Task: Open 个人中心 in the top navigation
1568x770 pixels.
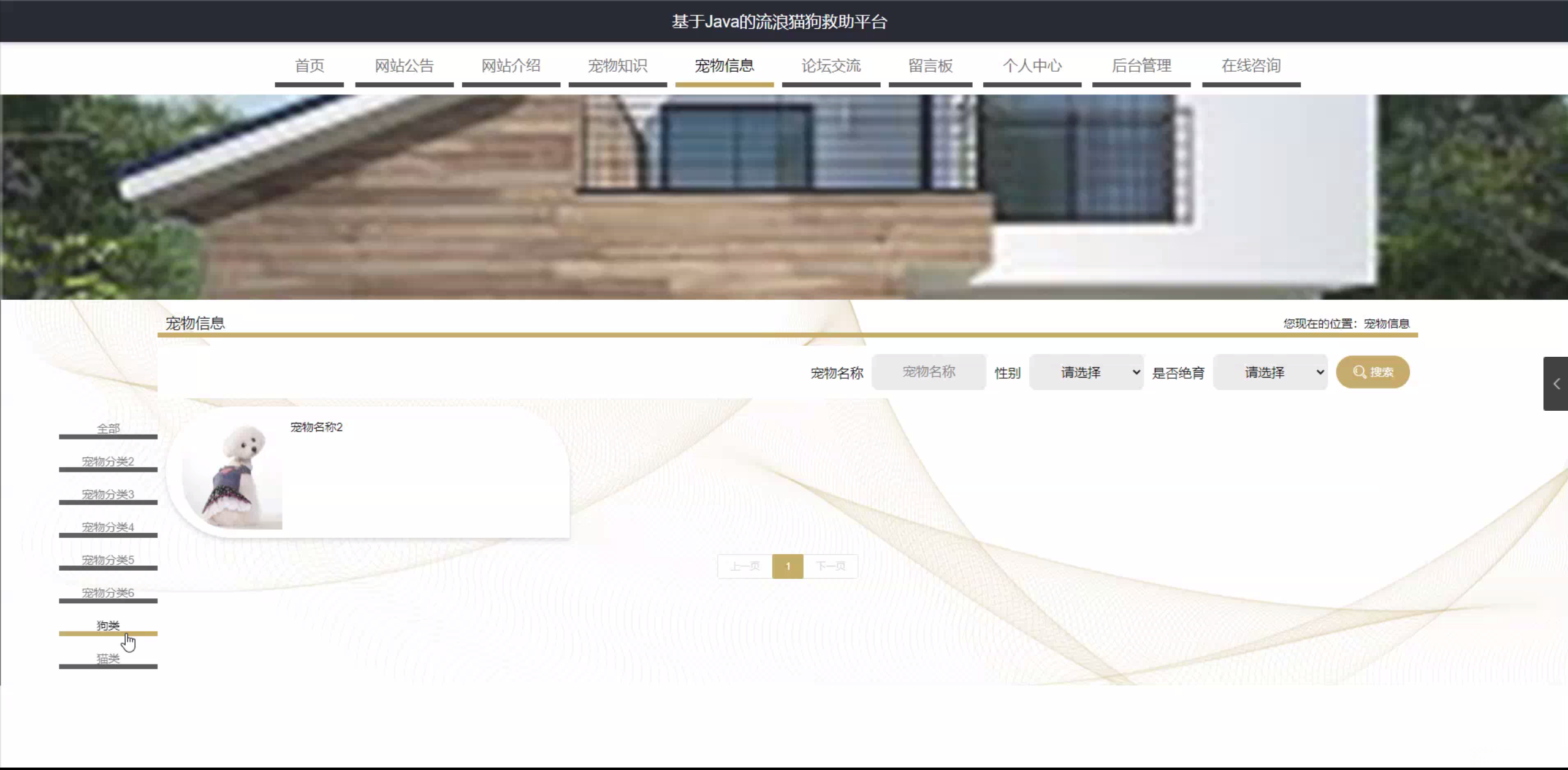Action: pos(1032,66)
